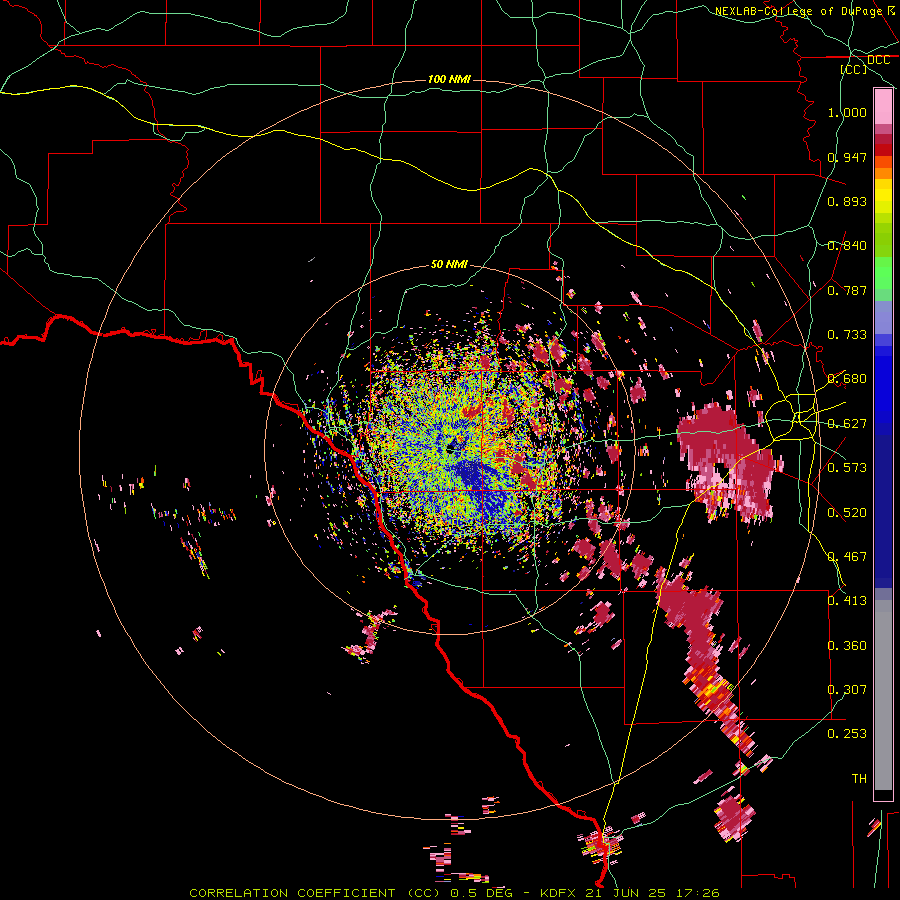Screen dimensions: 900x900
Task: Click the 'KDFX' station identifier in caption
Action: (x=560, y=893)
